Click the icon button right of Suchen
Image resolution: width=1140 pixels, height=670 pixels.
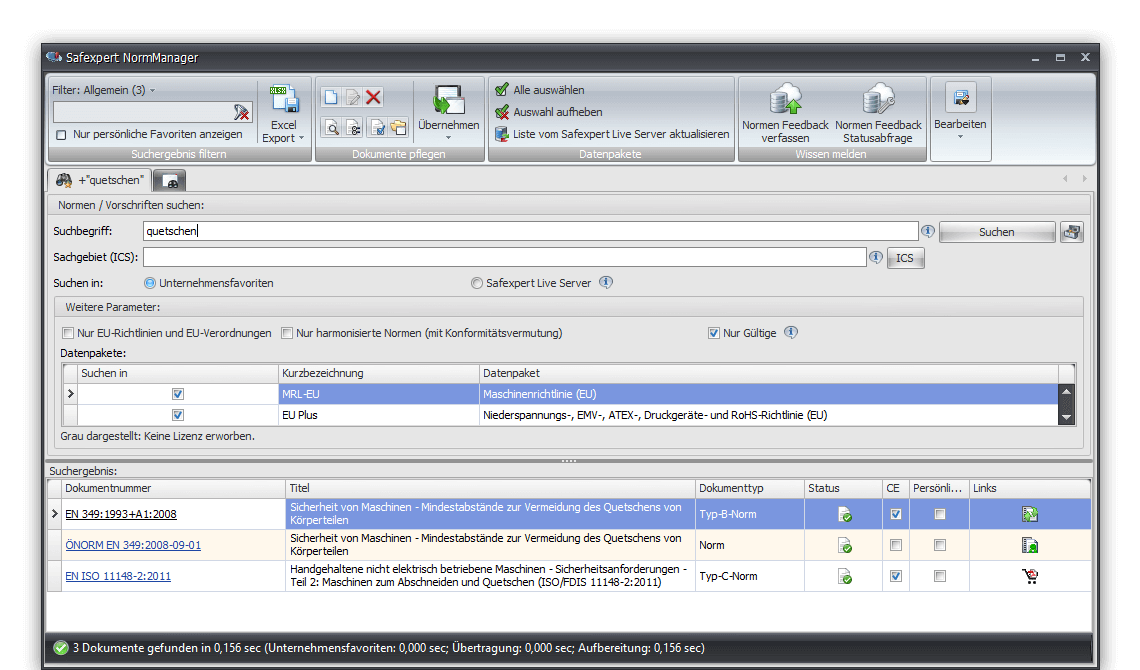(x=1072, y=232)
